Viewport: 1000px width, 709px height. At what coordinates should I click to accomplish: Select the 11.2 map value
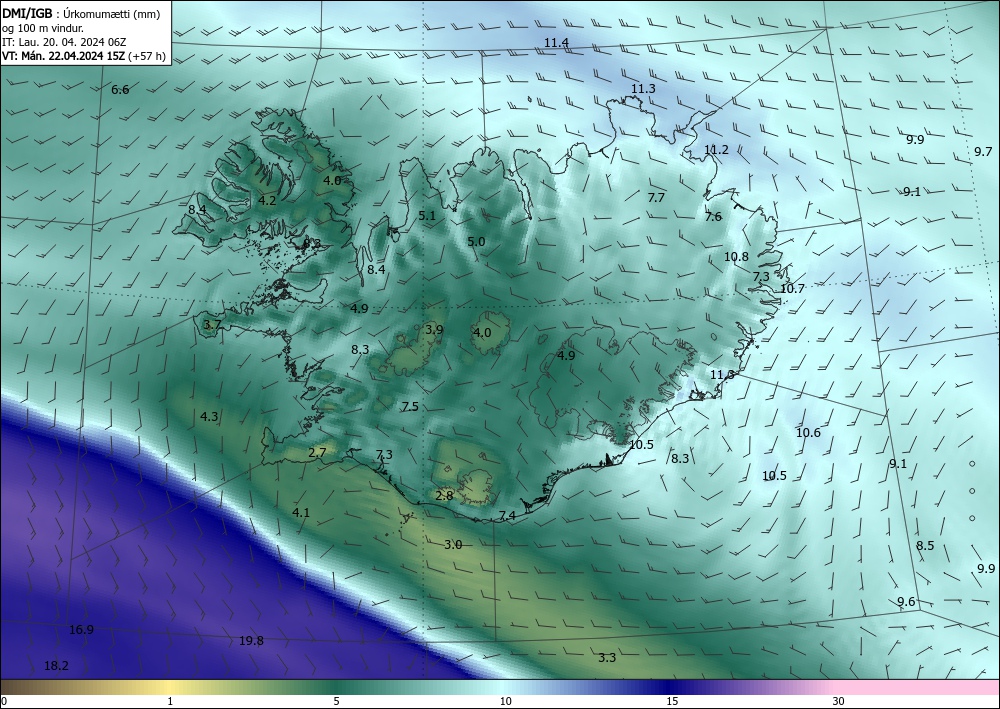click(716, 150)
